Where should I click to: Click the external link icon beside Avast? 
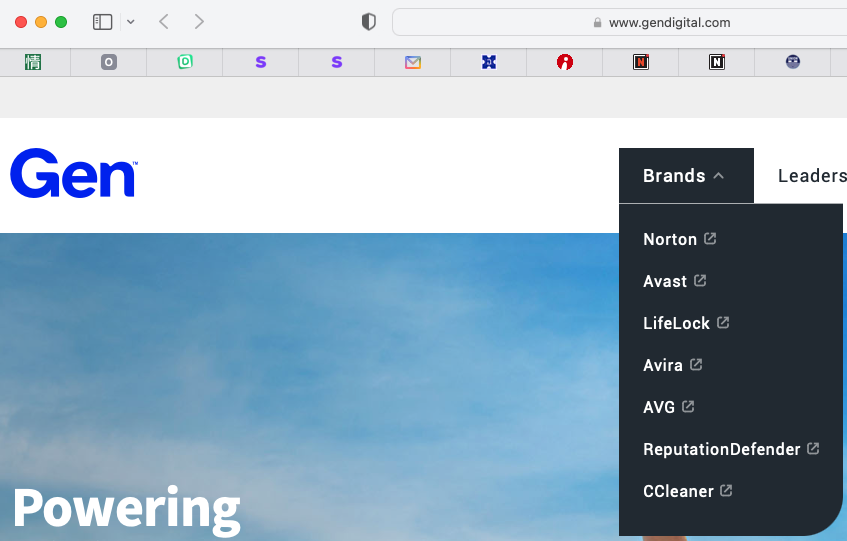pos(700,281)
